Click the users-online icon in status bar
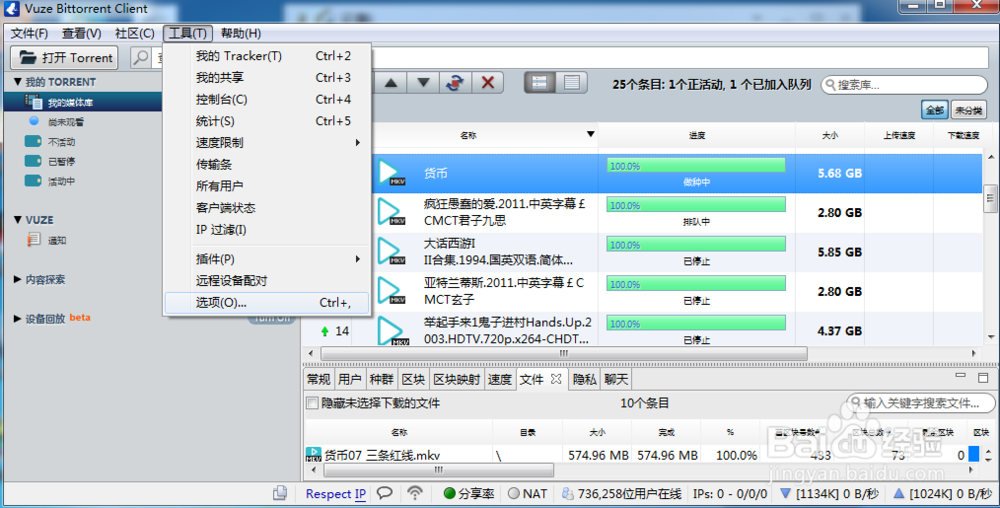The height and width of the screenshot is (508, 1000). (567, 493)
